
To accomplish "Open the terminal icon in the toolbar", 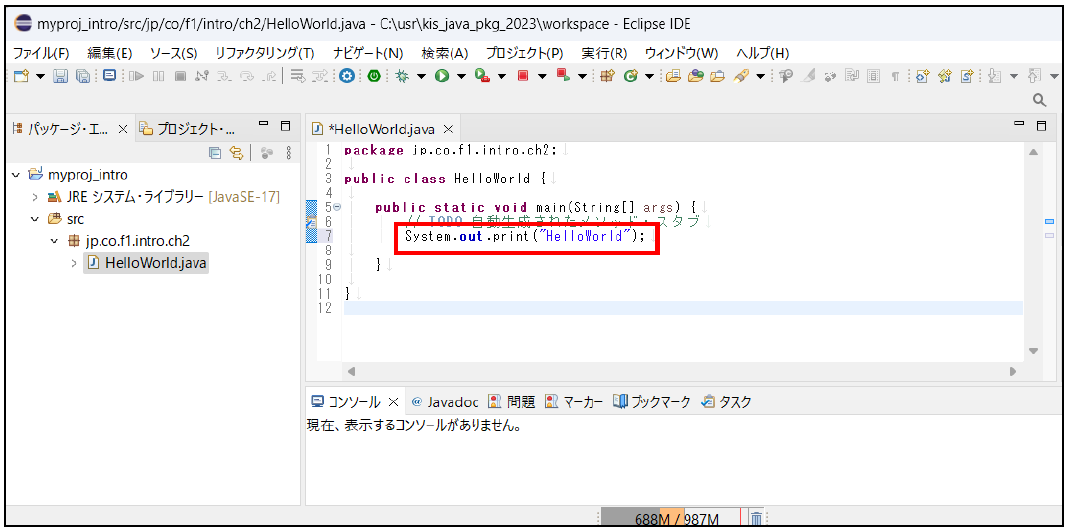I will (108, 76).
